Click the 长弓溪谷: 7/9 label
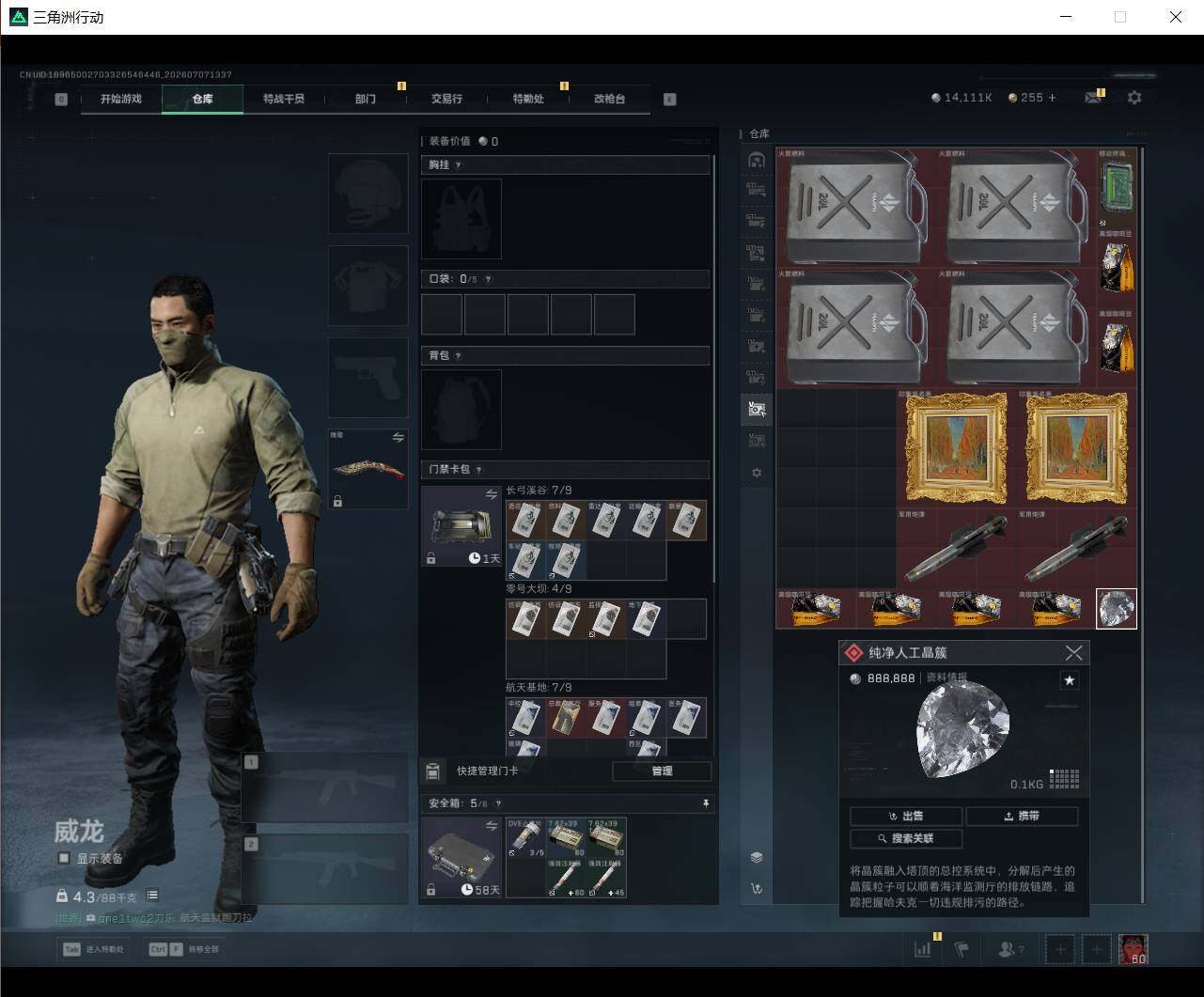Viewport: 1204px width, 997px height. 539,491
